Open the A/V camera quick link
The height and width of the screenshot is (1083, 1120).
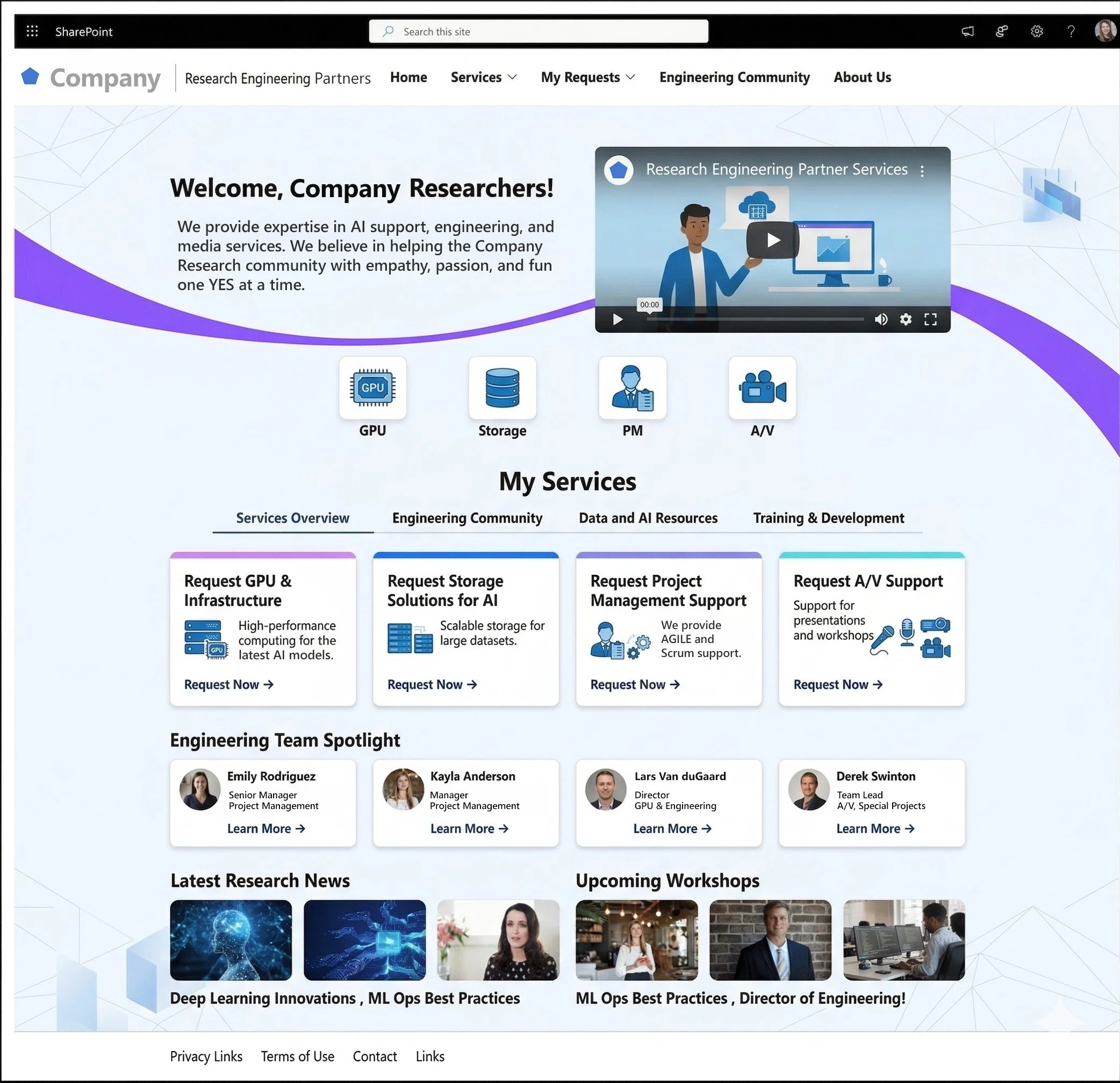[x=762, y=388]
